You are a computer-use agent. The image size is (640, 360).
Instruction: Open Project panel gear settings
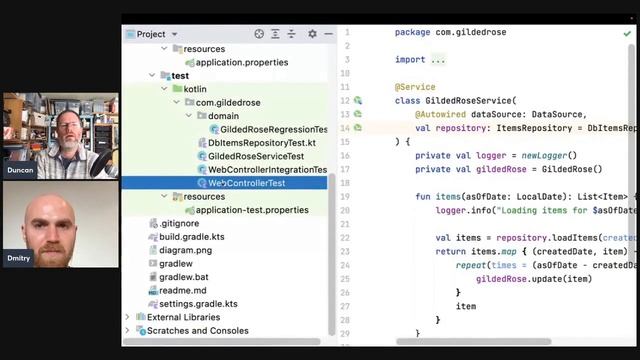[x=312, y=34]
